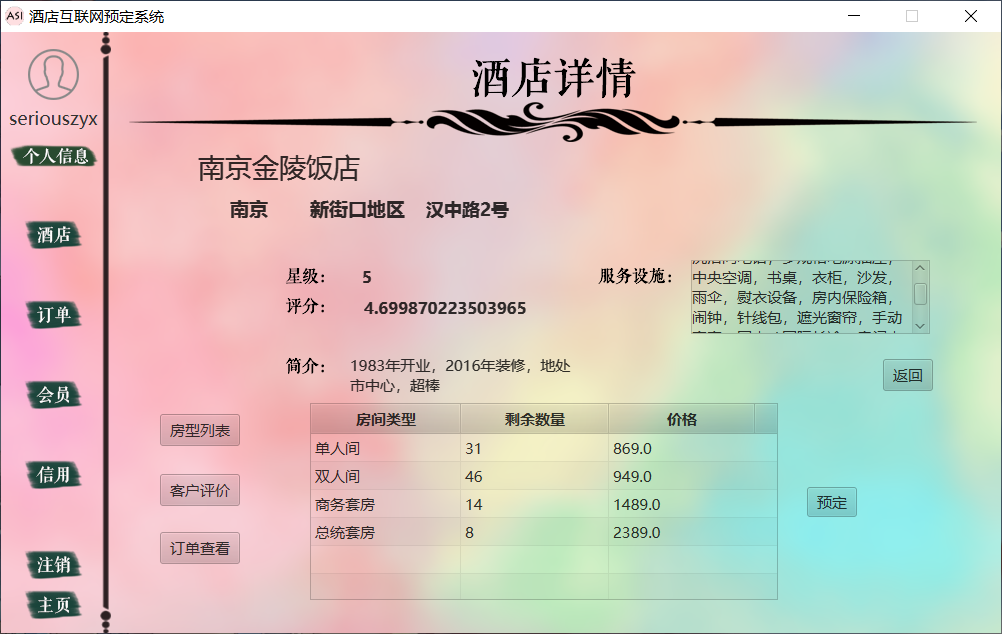Viewport: 1002px width, 634px height.
Task: Go to the 酒店 section
Action: coord(54,235)
